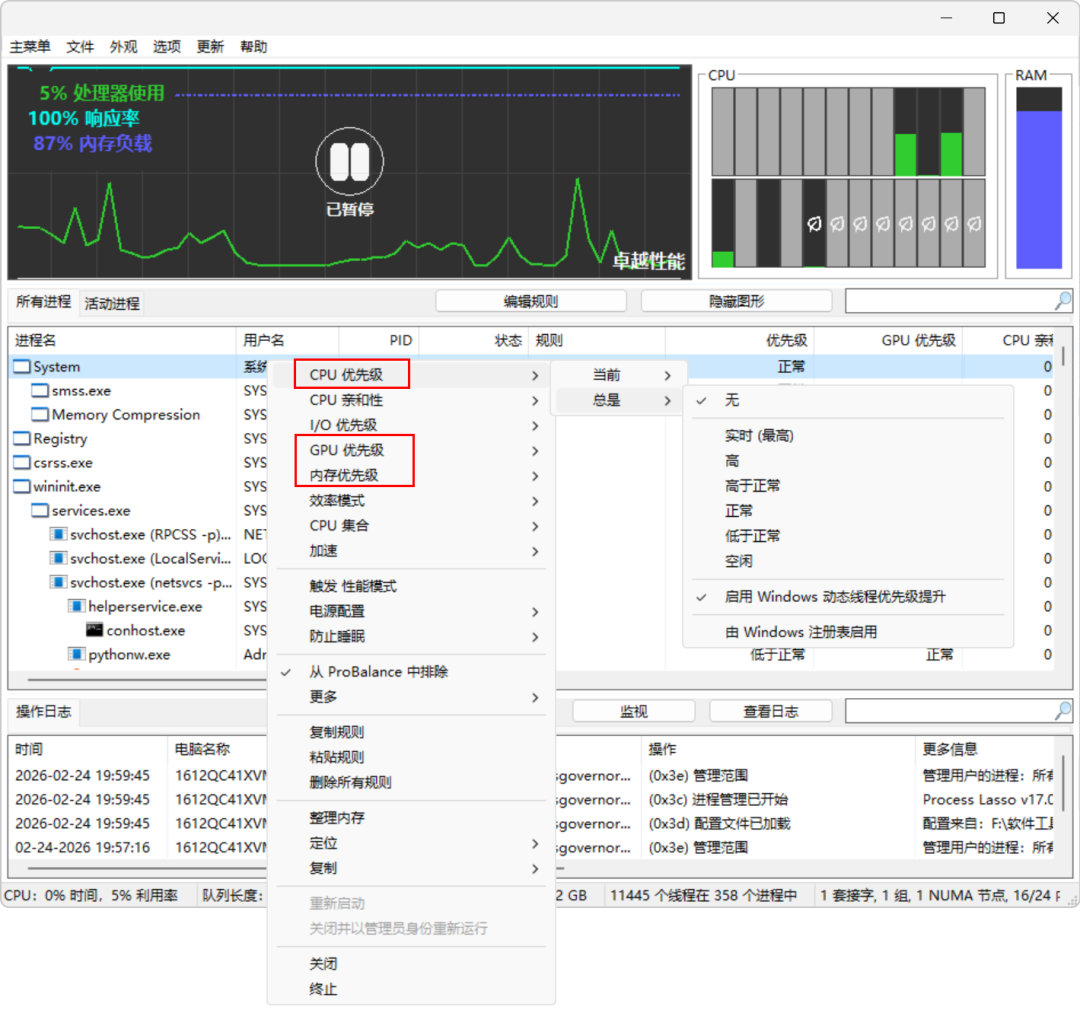This screenshot has height=1010, width=1080.
Task: Open the 帮助 menu
Action: click(x=253, y=46)
